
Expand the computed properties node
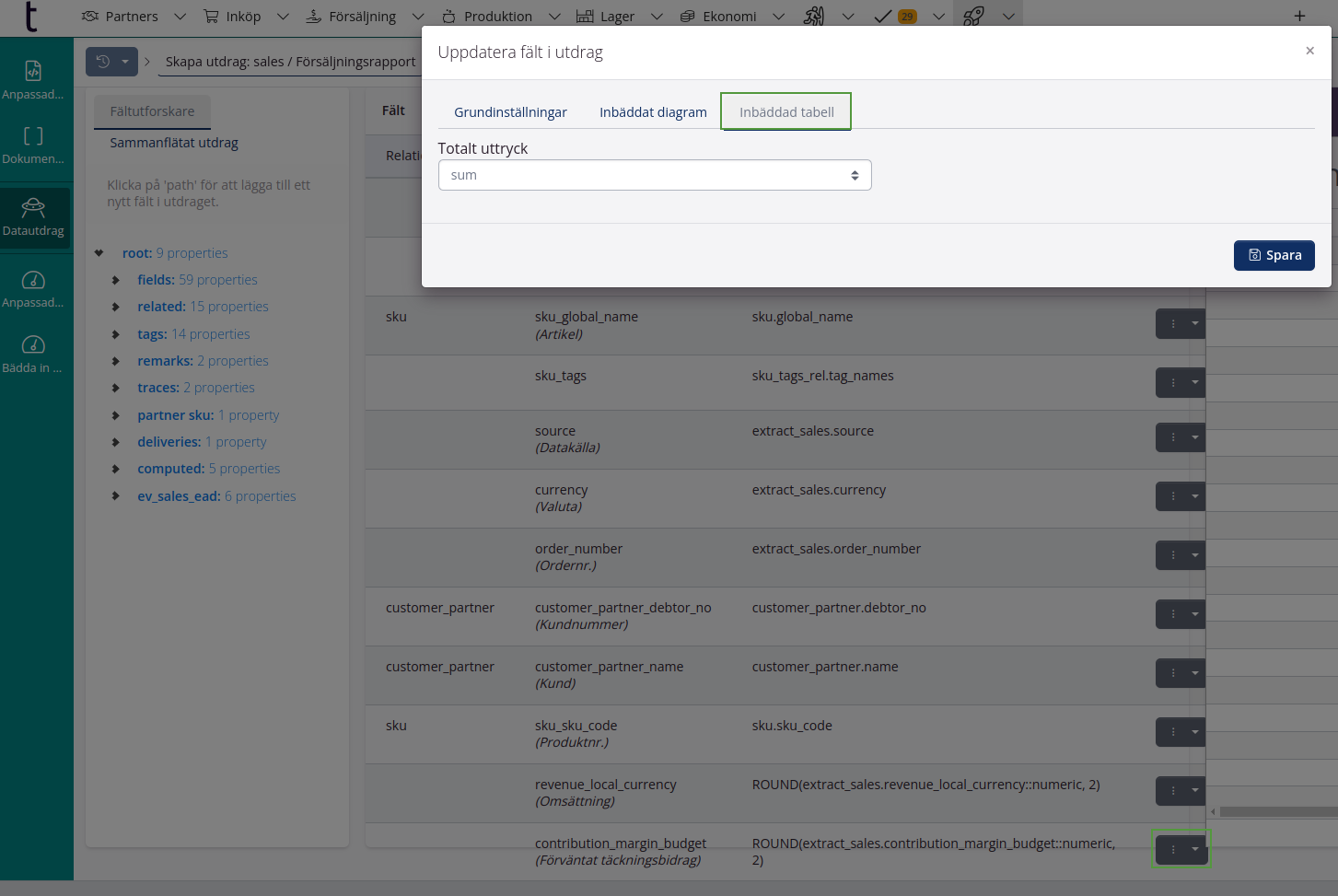116,469
